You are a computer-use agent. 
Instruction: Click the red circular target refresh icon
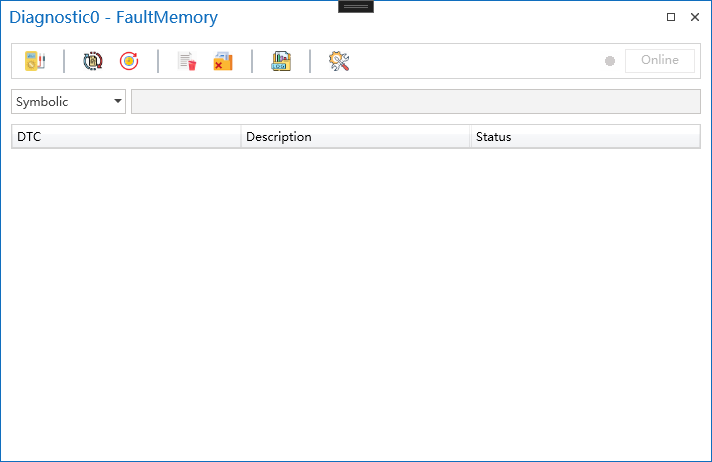(x=129, y=61)
